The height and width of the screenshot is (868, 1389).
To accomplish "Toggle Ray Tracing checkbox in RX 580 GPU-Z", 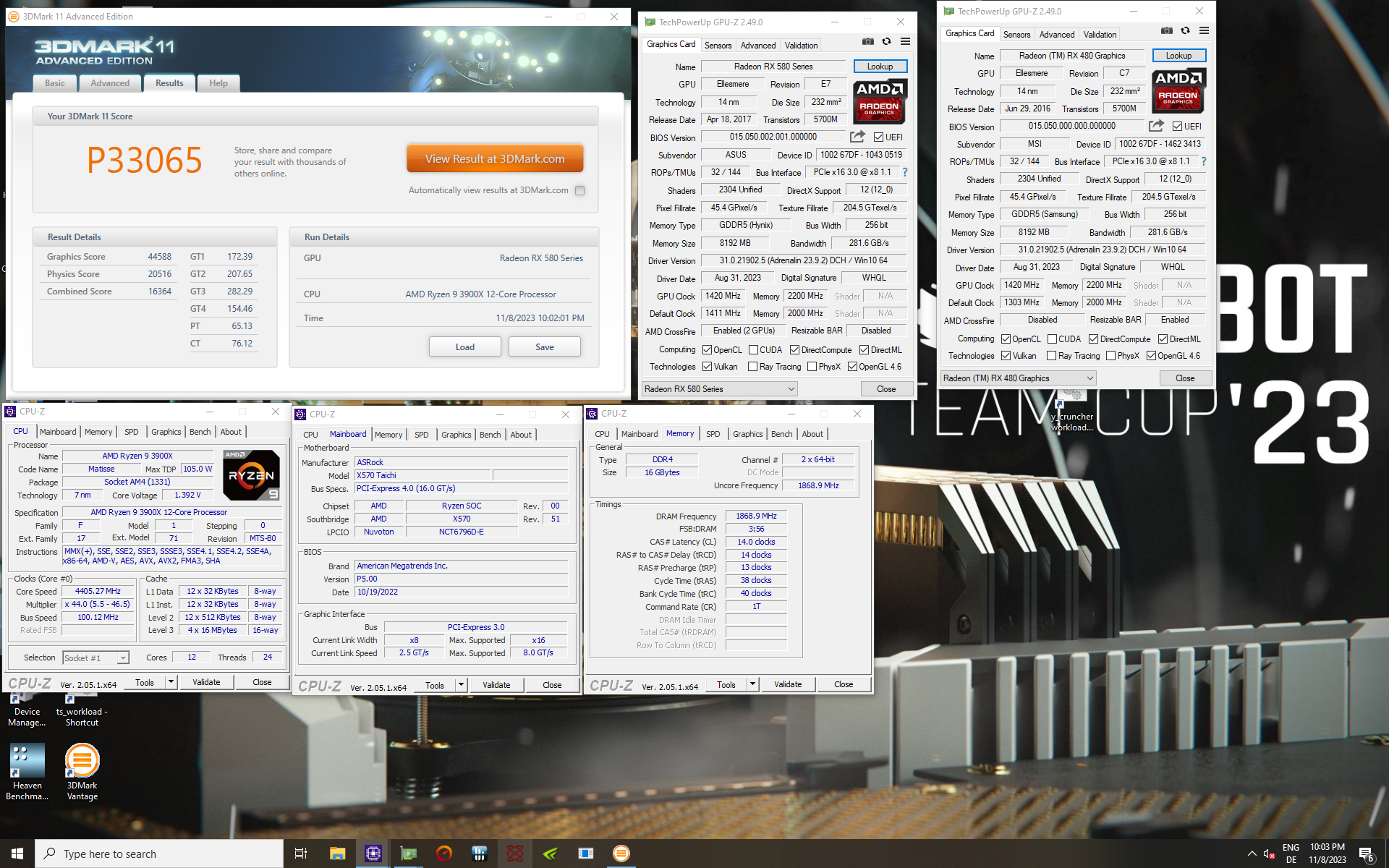I will (752, 367).
